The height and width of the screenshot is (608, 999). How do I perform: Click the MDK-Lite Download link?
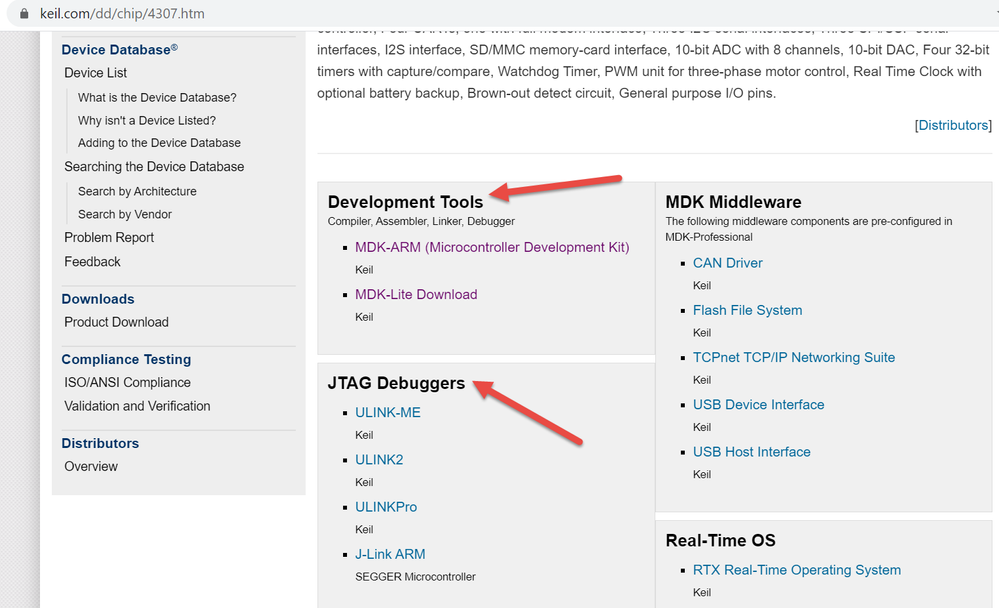(x=416, y=294)
